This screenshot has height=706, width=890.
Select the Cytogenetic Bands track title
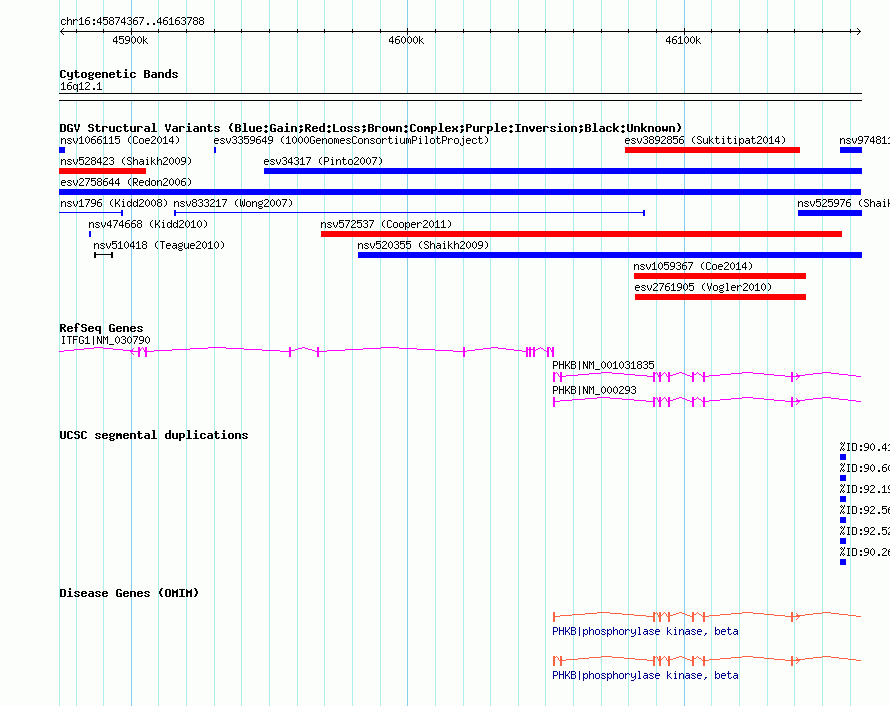tap(119, 74)
